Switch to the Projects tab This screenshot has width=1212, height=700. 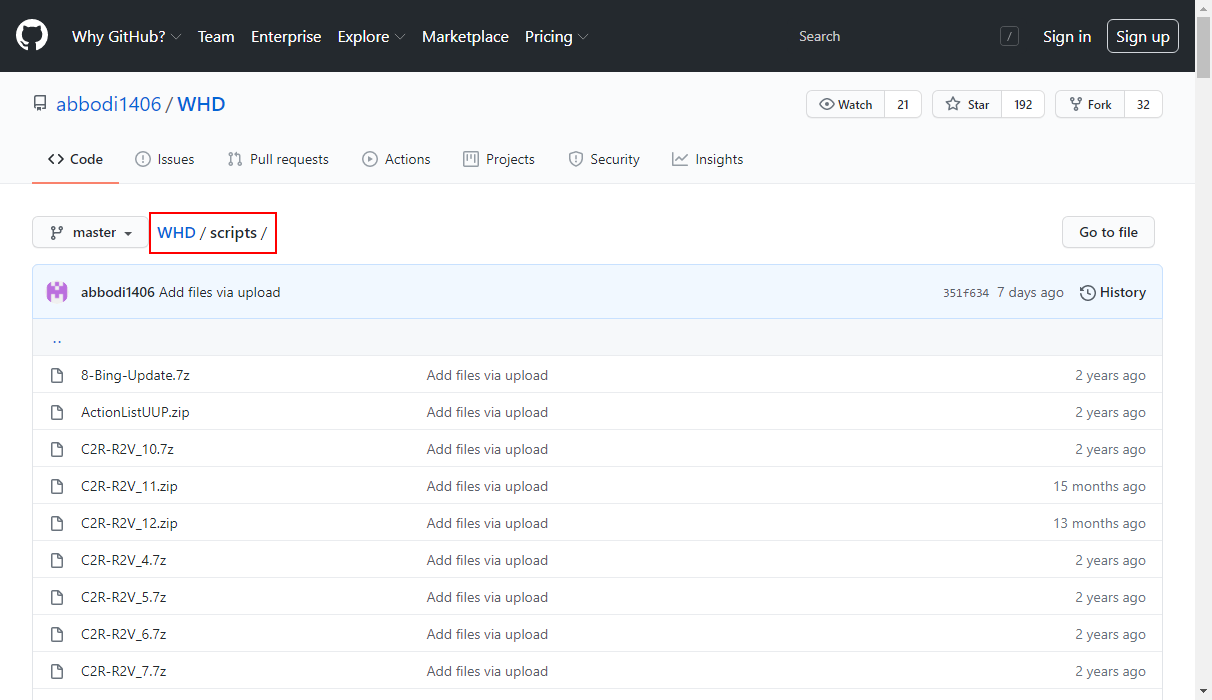[499, 159]
